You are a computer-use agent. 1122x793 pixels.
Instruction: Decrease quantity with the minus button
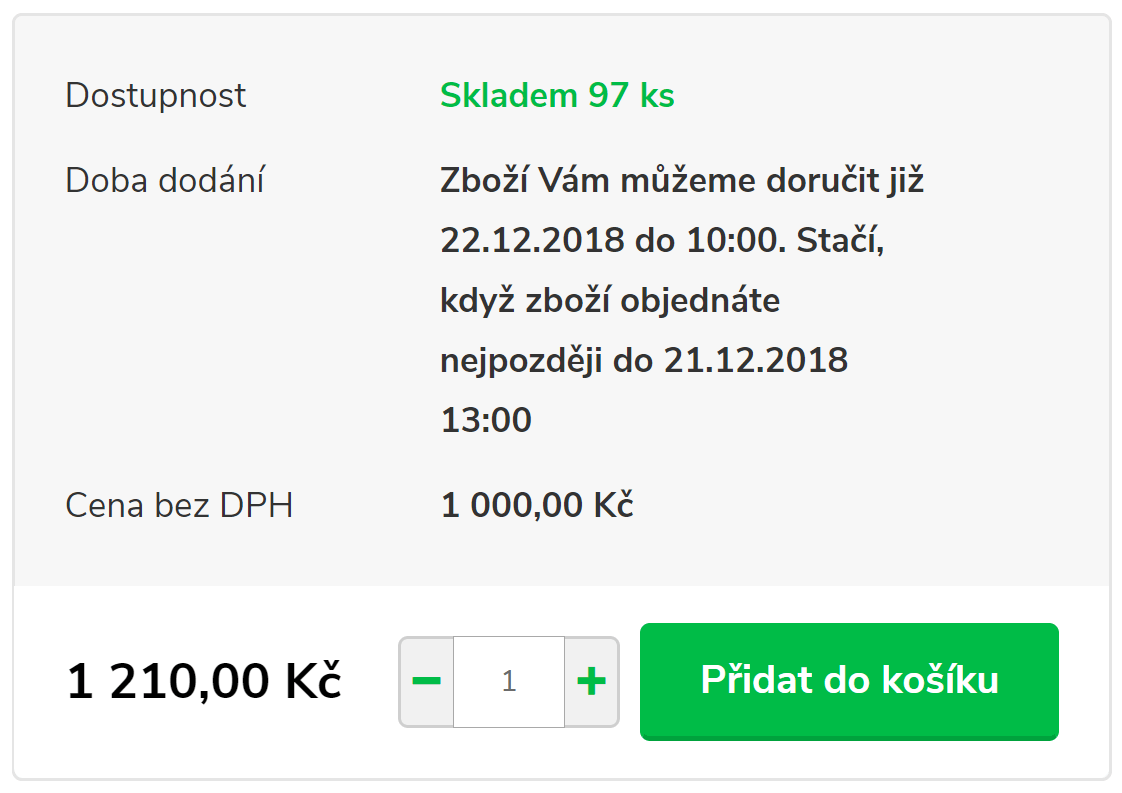tap(426, 682)
